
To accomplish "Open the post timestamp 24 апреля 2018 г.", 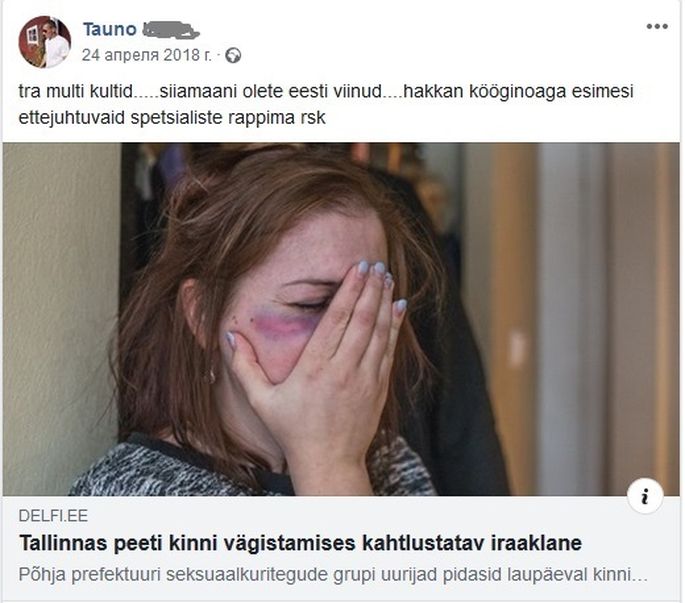I will point(146,55).
